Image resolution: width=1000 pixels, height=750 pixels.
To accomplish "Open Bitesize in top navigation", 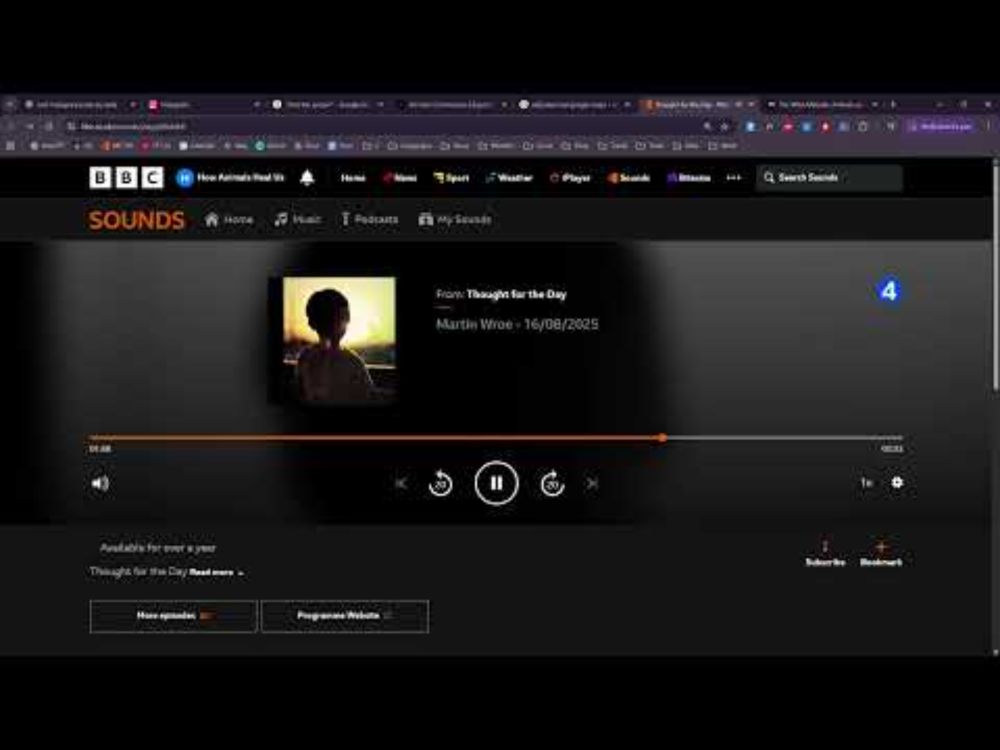I will (689, 178).
